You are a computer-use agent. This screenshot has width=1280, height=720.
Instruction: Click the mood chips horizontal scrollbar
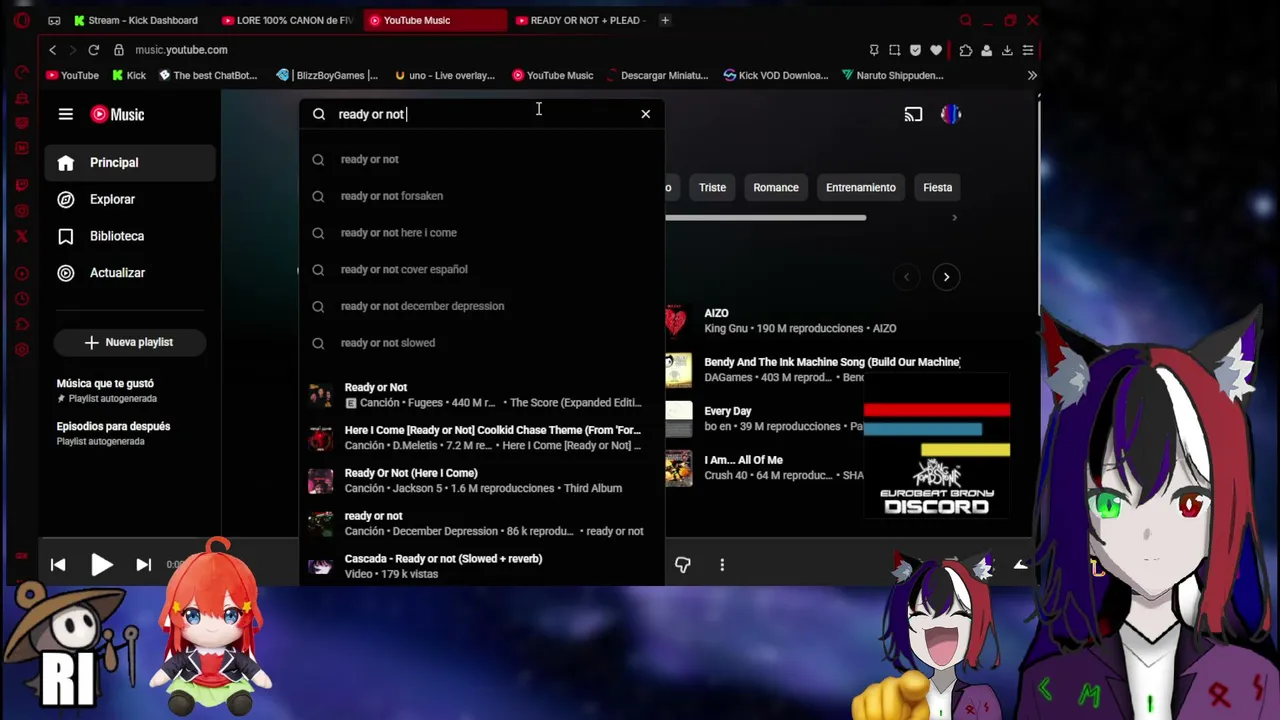point(766,217)
